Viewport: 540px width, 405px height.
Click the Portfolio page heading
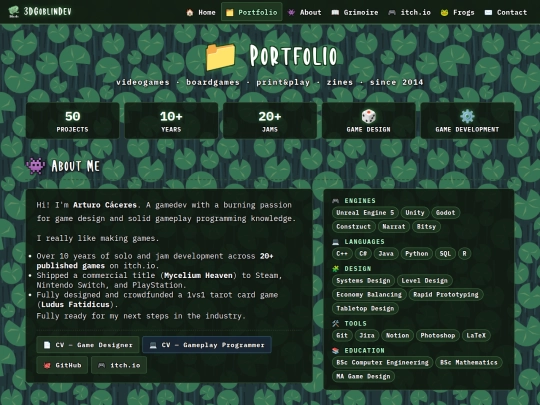point(293,55)
